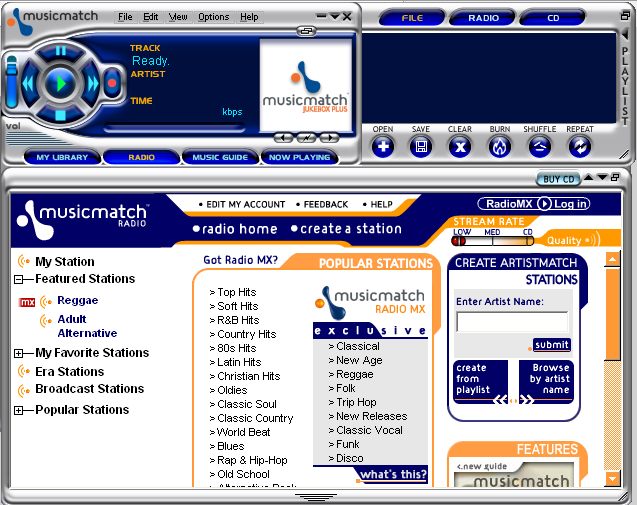Submit the artist name
This screenshot has height=505, width=637.
(551, 345)
